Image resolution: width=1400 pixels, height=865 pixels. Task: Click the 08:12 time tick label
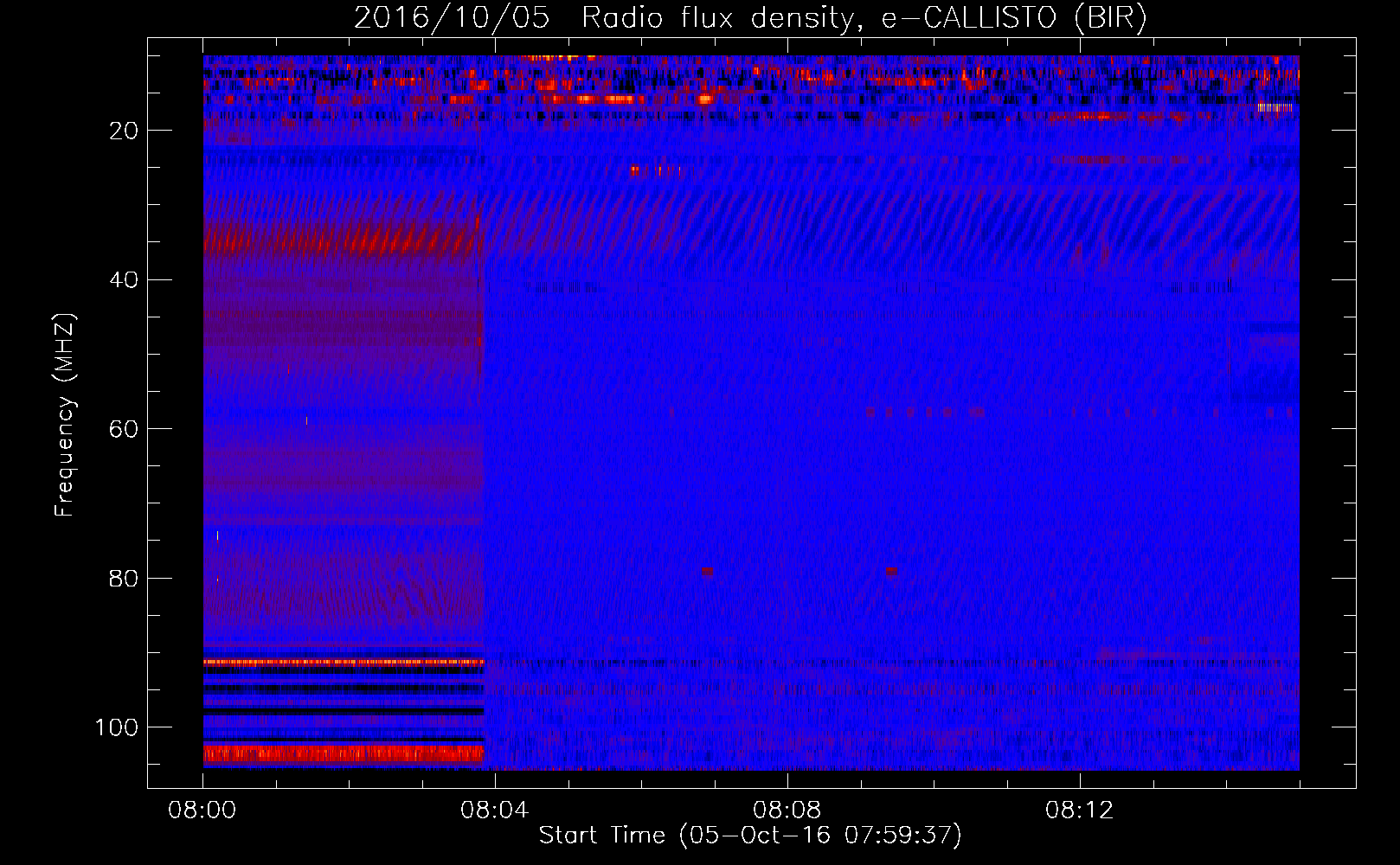[x=1080, y=811]
